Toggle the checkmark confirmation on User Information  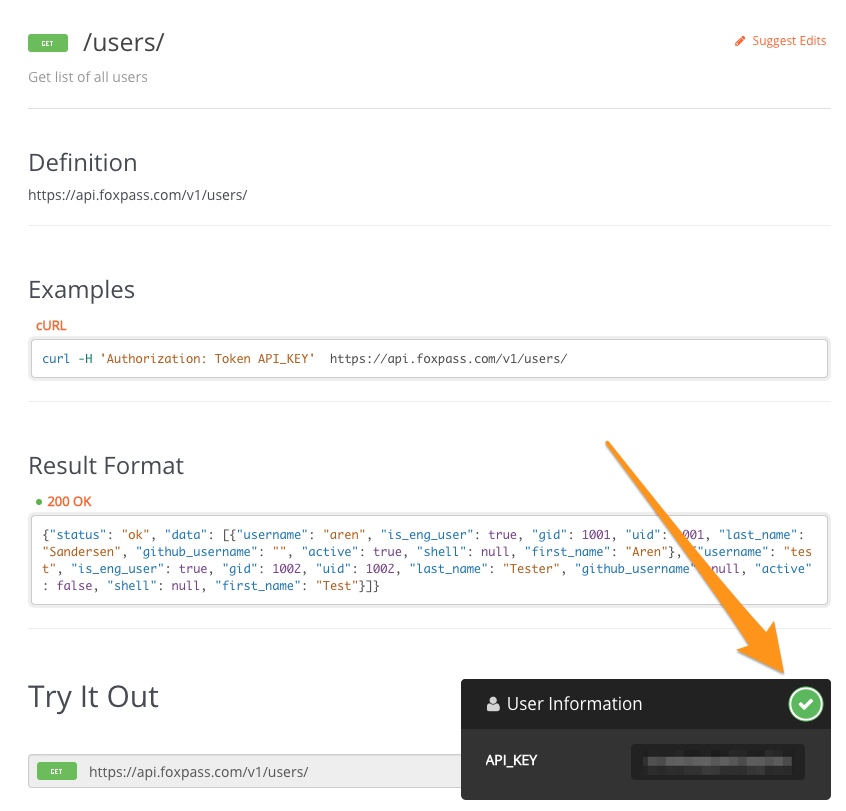pyautogui.click(x=805, y=704)
